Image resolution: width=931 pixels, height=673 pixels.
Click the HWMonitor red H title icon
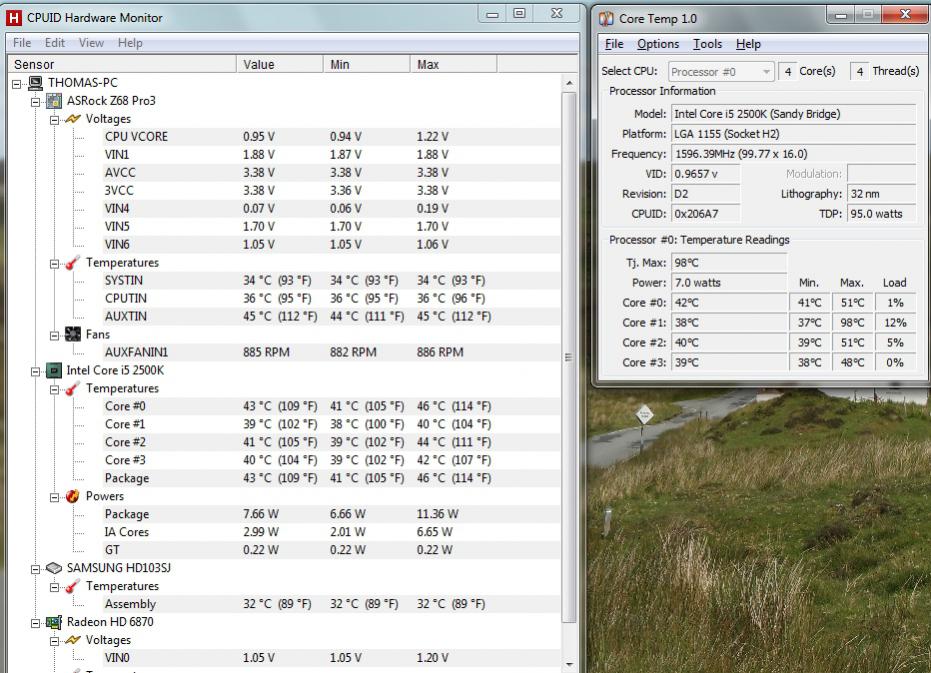pyautogui.click(x=13, y=18)
